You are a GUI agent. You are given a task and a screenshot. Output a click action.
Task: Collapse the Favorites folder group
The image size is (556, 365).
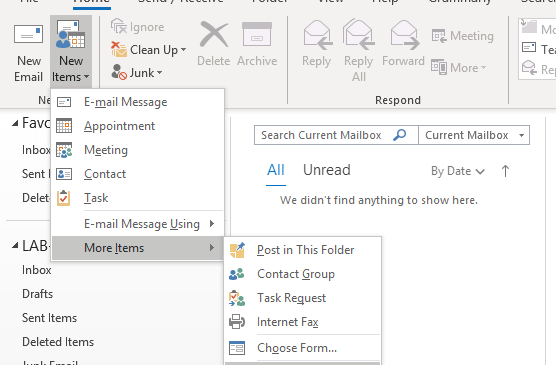[x=15, y=123]
